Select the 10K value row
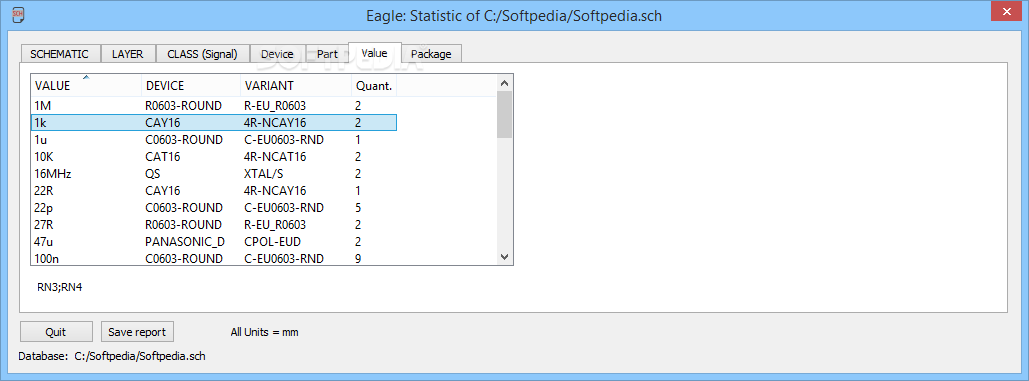 pyautogui.click(x=214, y=156)
